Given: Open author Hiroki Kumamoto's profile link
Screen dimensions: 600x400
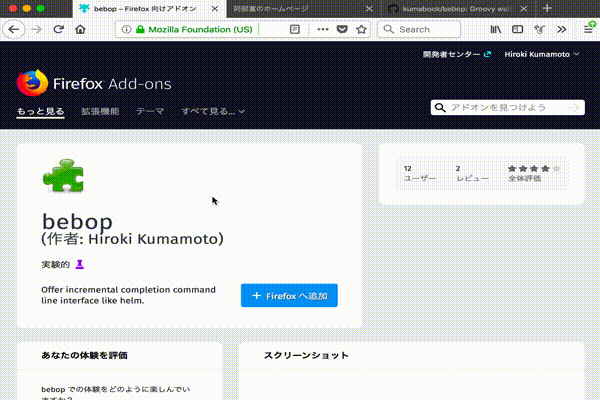Looking at the screenshot, I should [153, 239].
